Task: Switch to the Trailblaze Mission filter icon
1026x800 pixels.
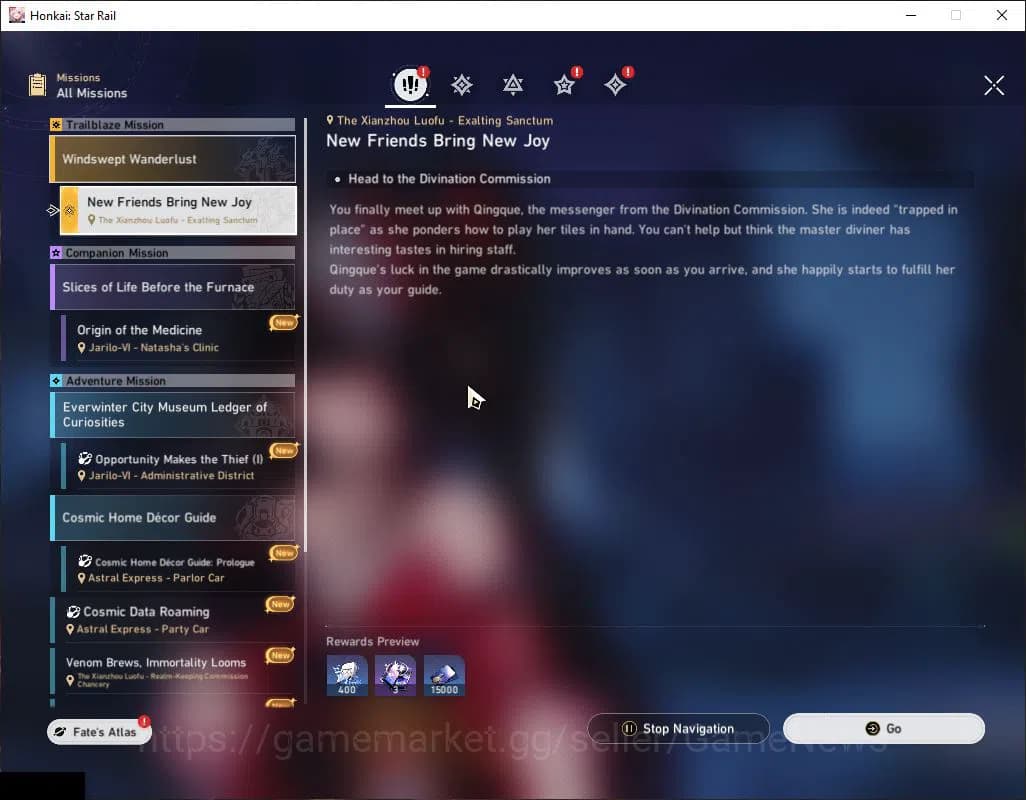Action: pyautogui.click(x=462, y=84)
